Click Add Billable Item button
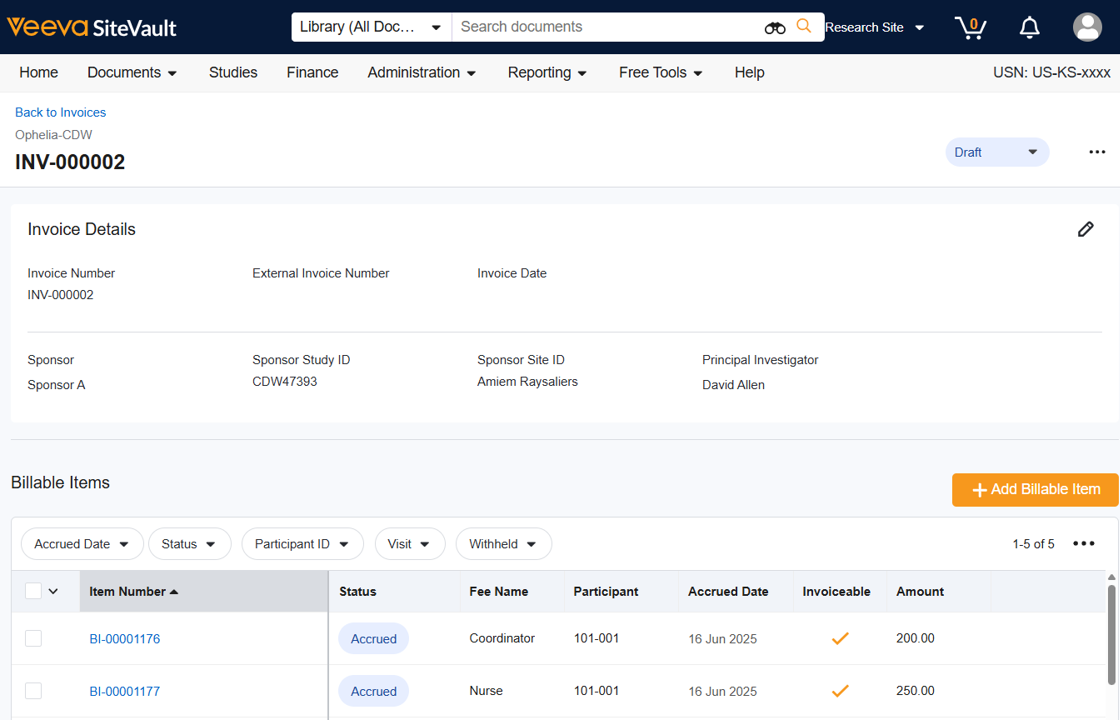The height and width of the screenshot is (720, 1120). click(x=1034, y=489)
